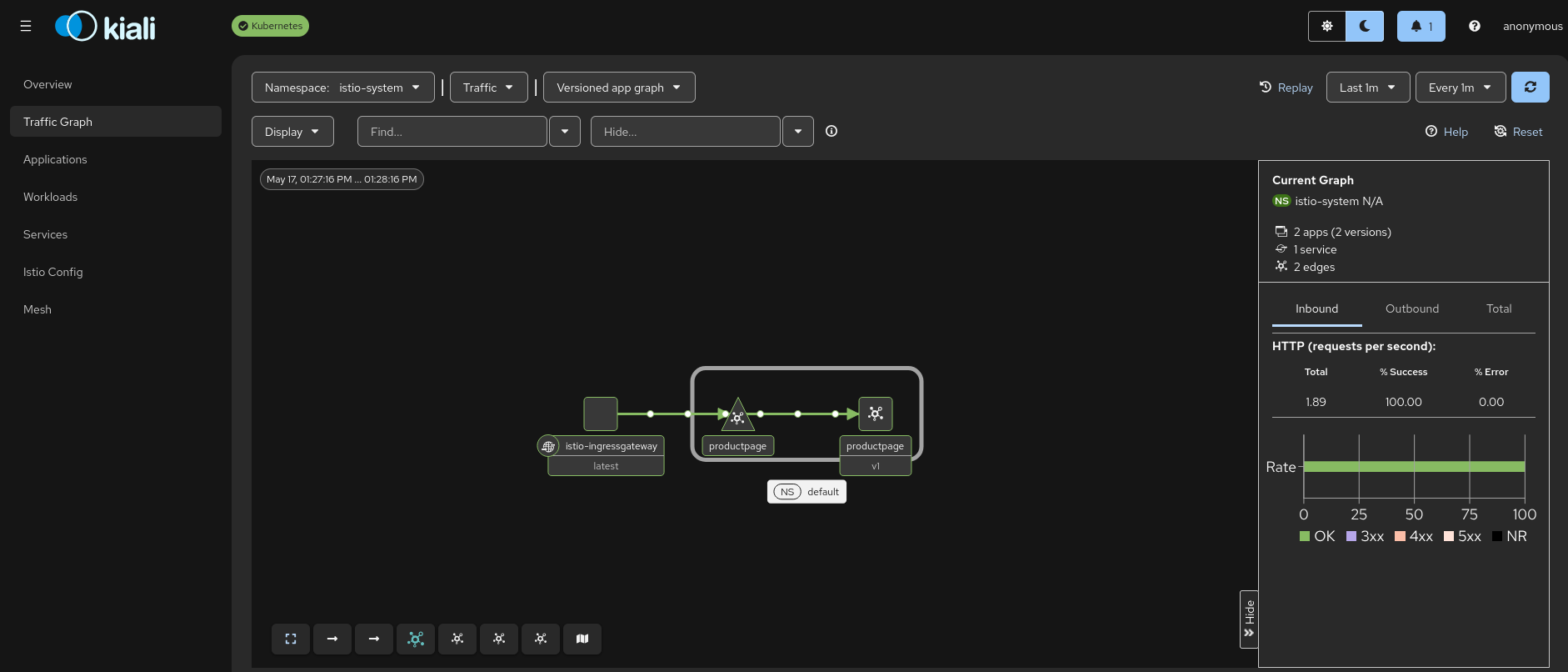Expand the Every 1m refresh interval dropdown

tap(1461, 88)
